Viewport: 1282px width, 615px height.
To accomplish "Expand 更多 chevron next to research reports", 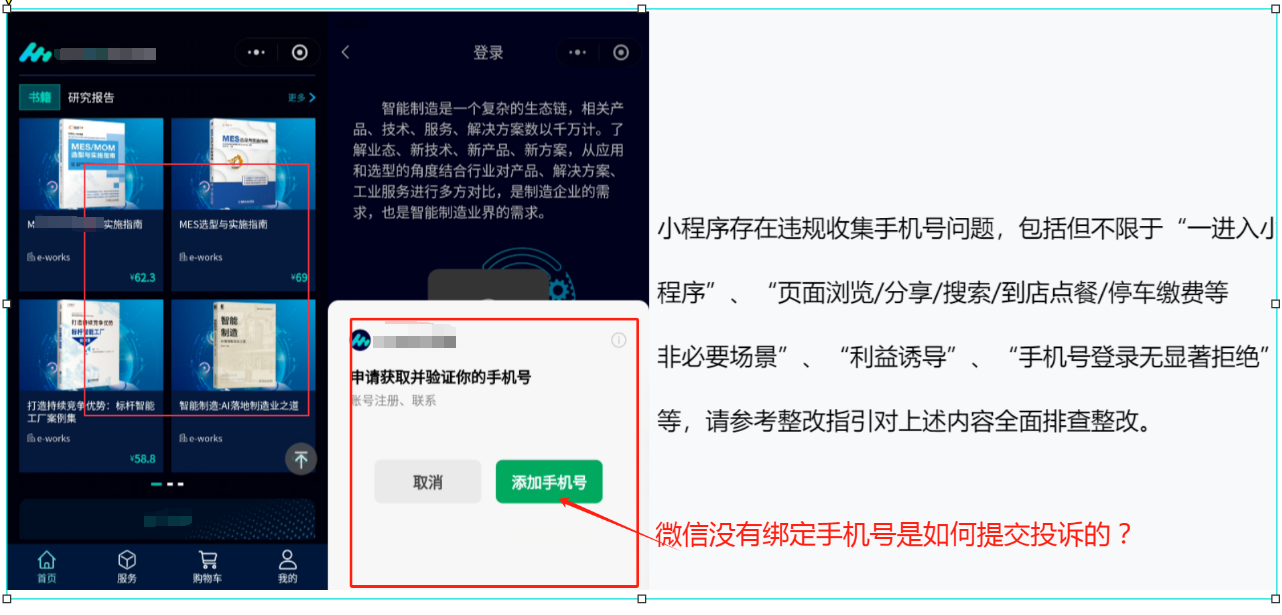I will (x=302, y=97).
